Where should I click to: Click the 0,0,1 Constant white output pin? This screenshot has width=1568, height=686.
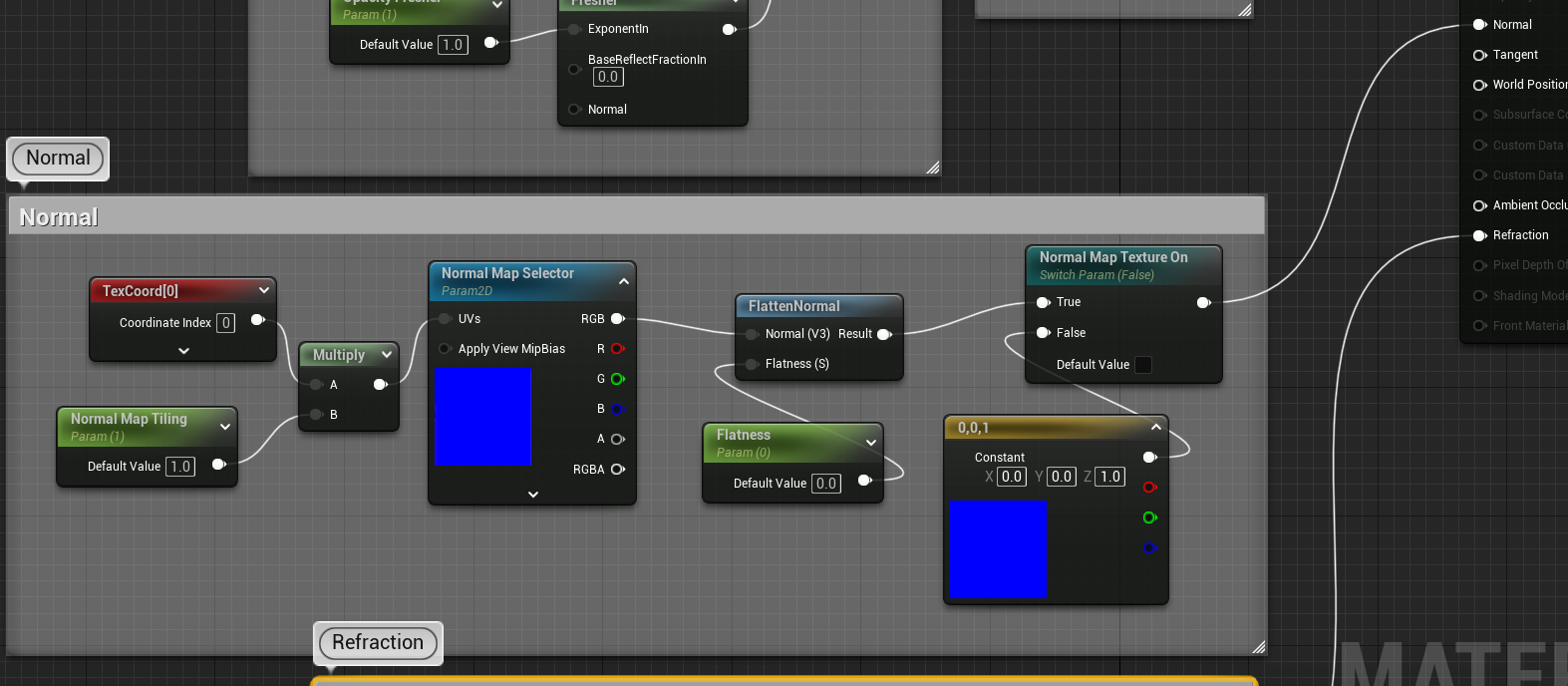[x=1149, y=457]
